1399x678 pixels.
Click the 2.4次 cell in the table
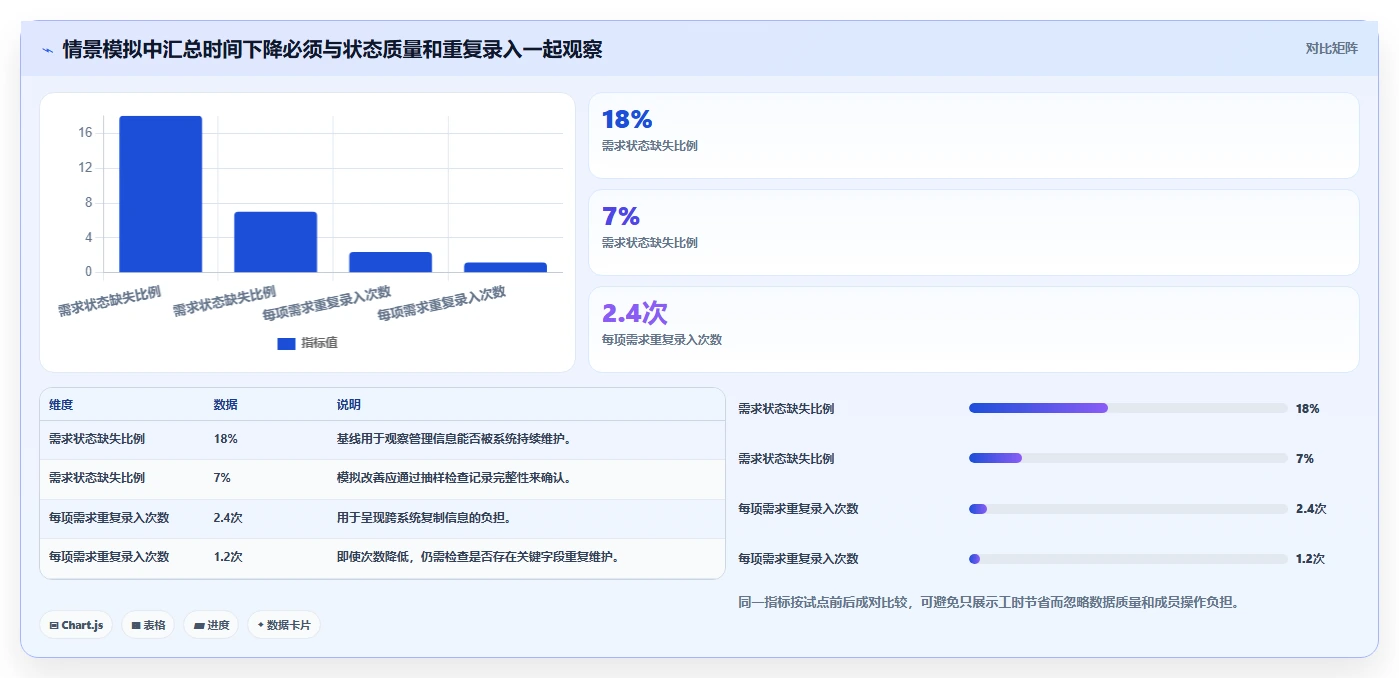228,518
